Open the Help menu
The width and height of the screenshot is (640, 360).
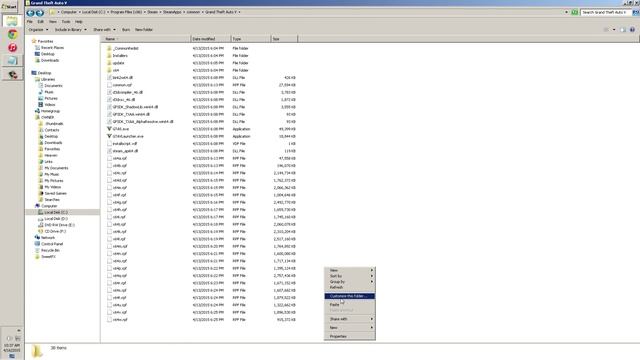click(79, 22)
